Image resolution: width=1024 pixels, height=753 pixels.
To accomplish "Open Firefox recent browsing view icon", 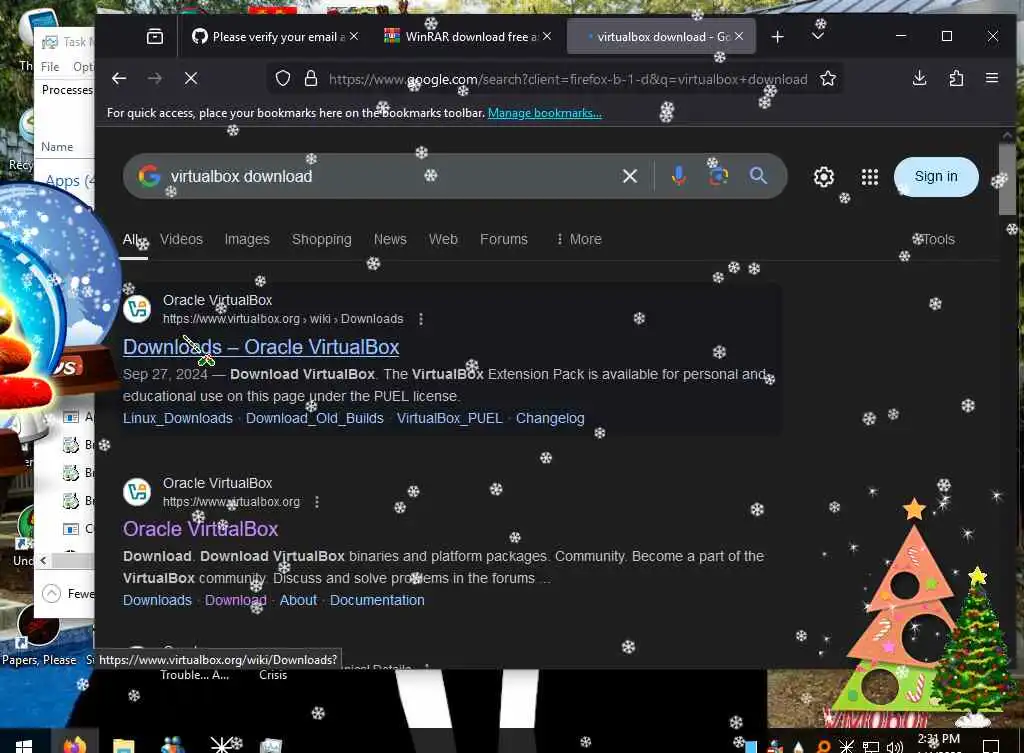I will click(x=155, y=37).
